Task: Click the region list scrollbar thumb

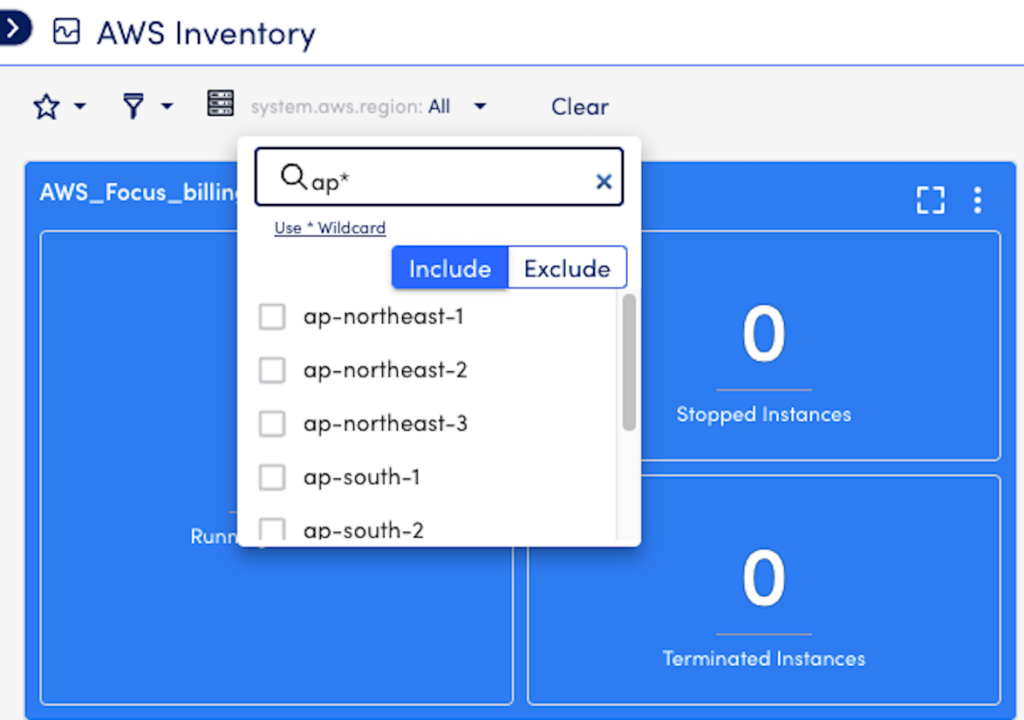Action: tap(629, 362)
